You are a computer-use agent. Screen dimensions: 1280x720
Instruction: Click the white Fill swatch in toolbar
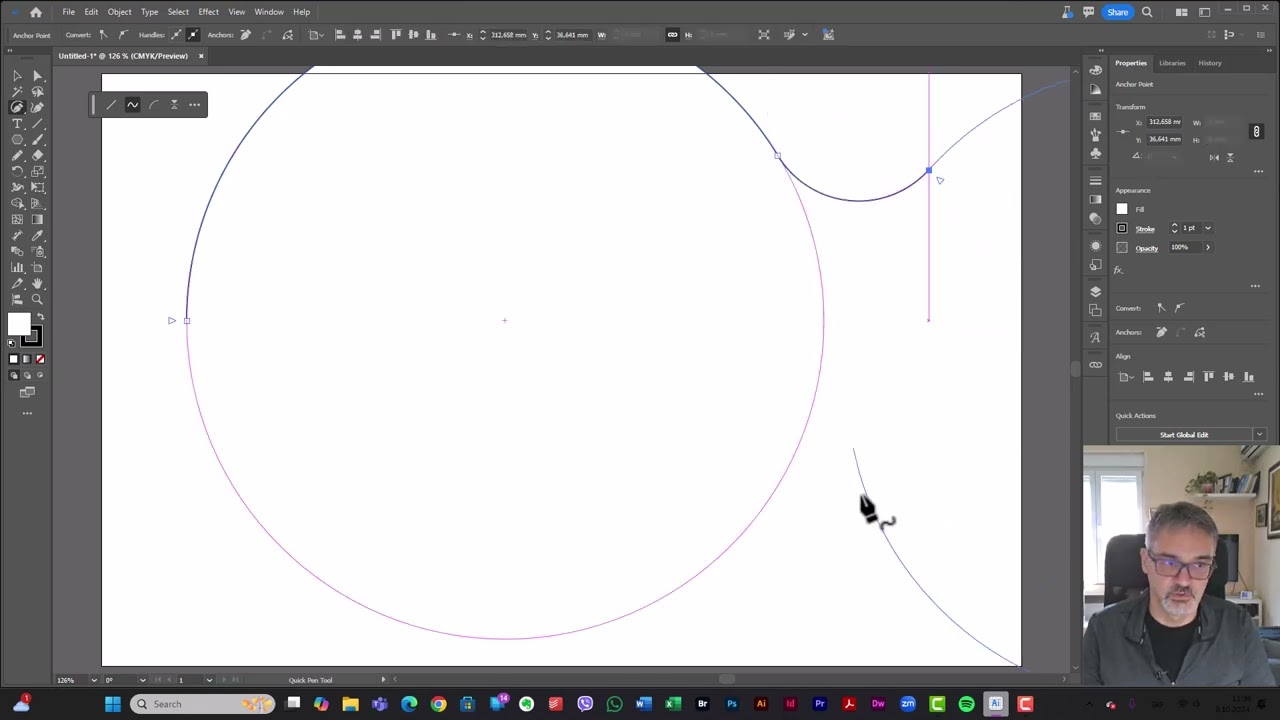pyautogui.click(x=20, y=323)
